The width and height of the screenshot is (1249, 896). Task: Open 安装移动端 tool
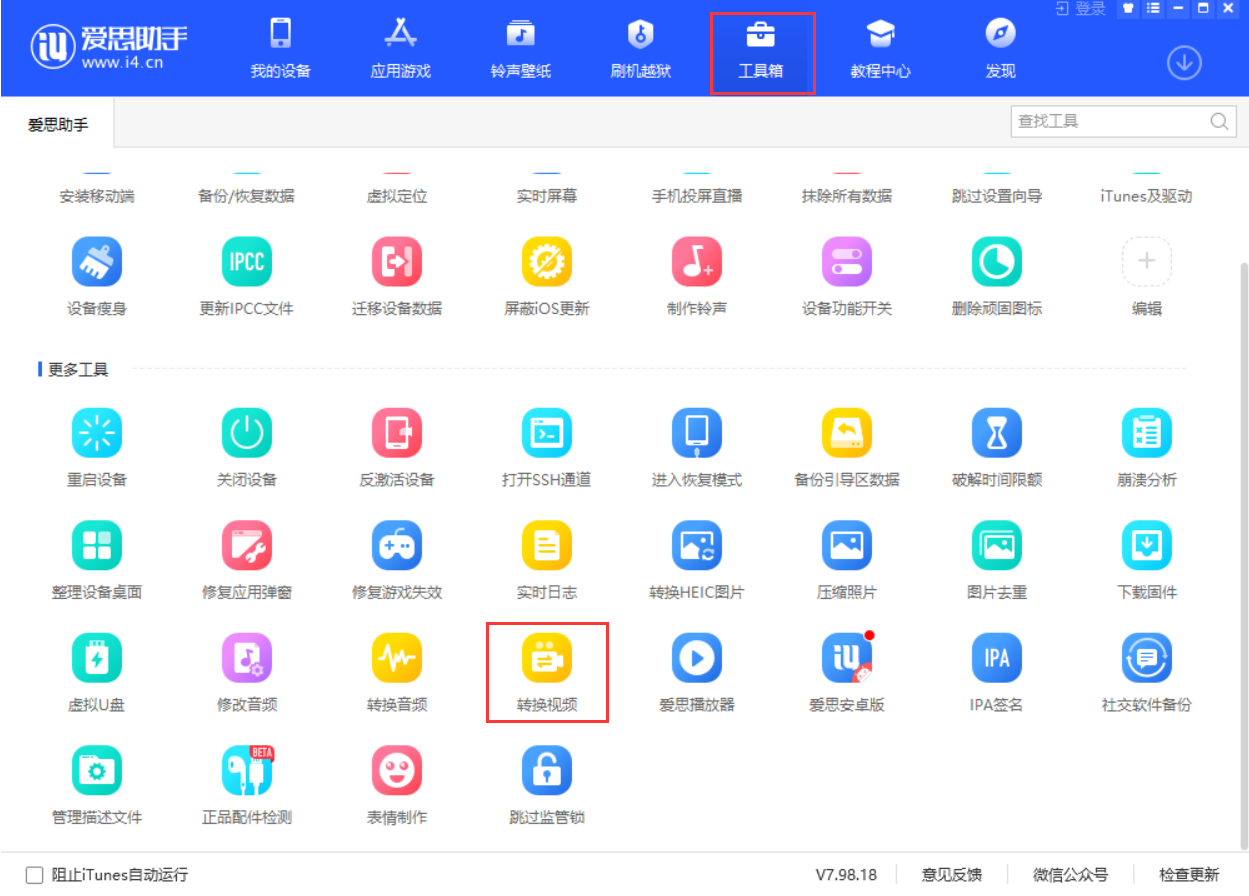[97, 196]
